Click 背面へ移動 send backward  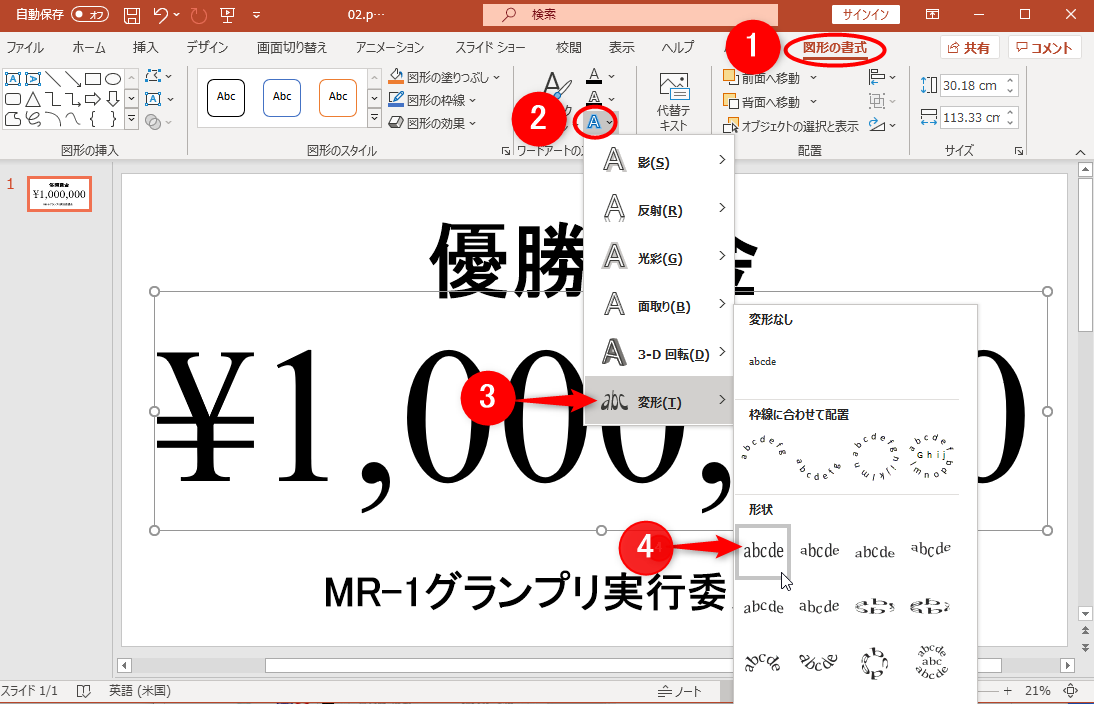(x=762, y=102)
